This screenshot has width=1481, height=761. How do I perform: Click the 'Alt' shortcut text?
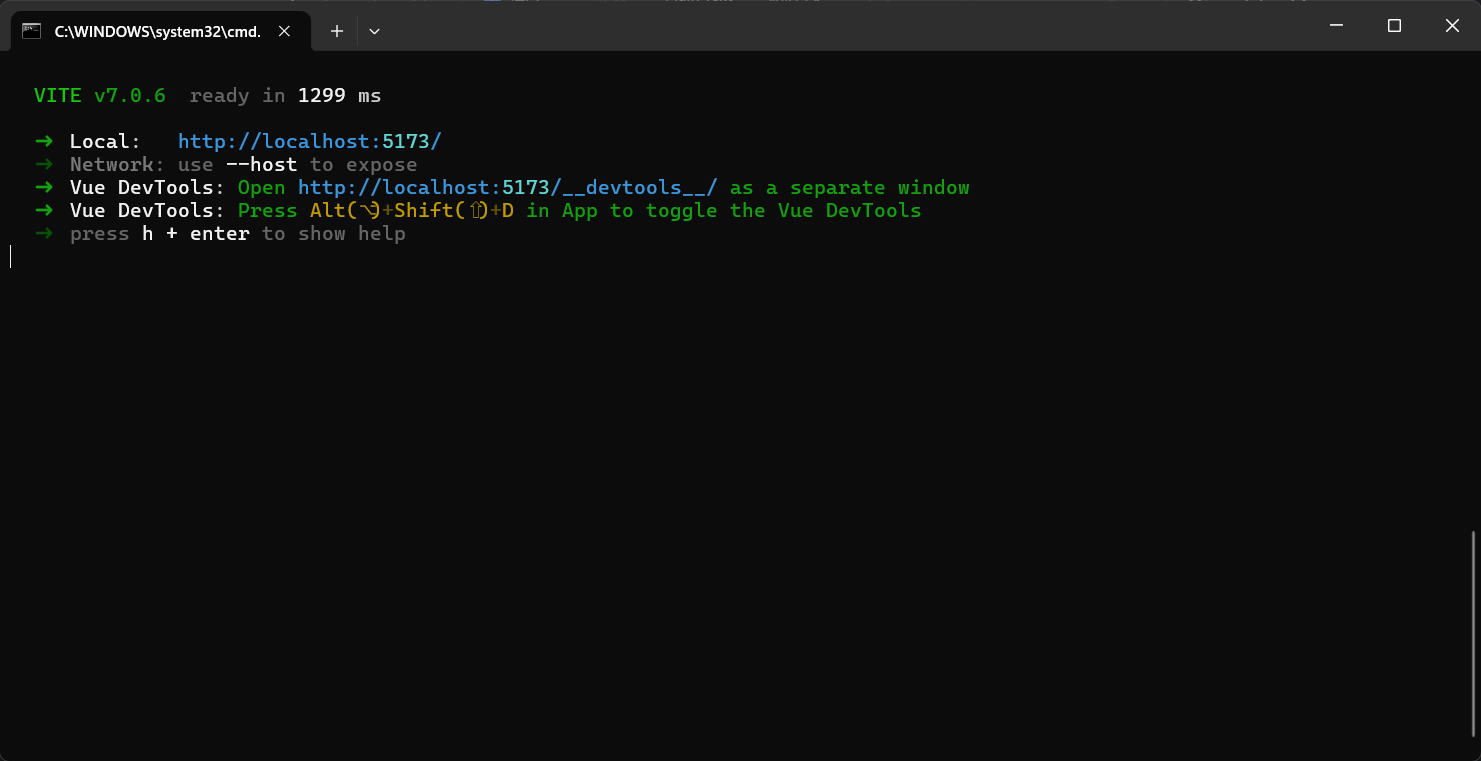coord(327,211)
